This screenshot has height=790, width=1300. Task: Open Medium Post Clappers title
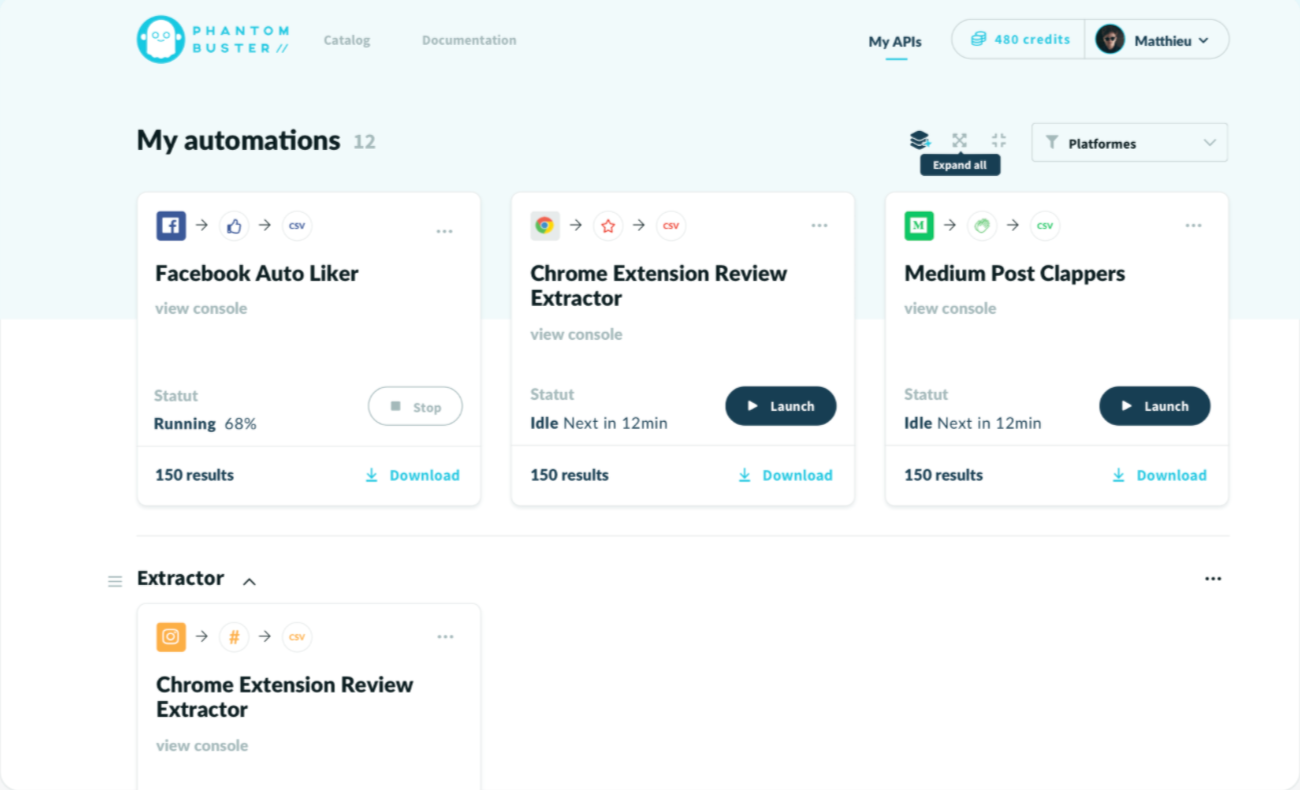tap(1015, 273)
